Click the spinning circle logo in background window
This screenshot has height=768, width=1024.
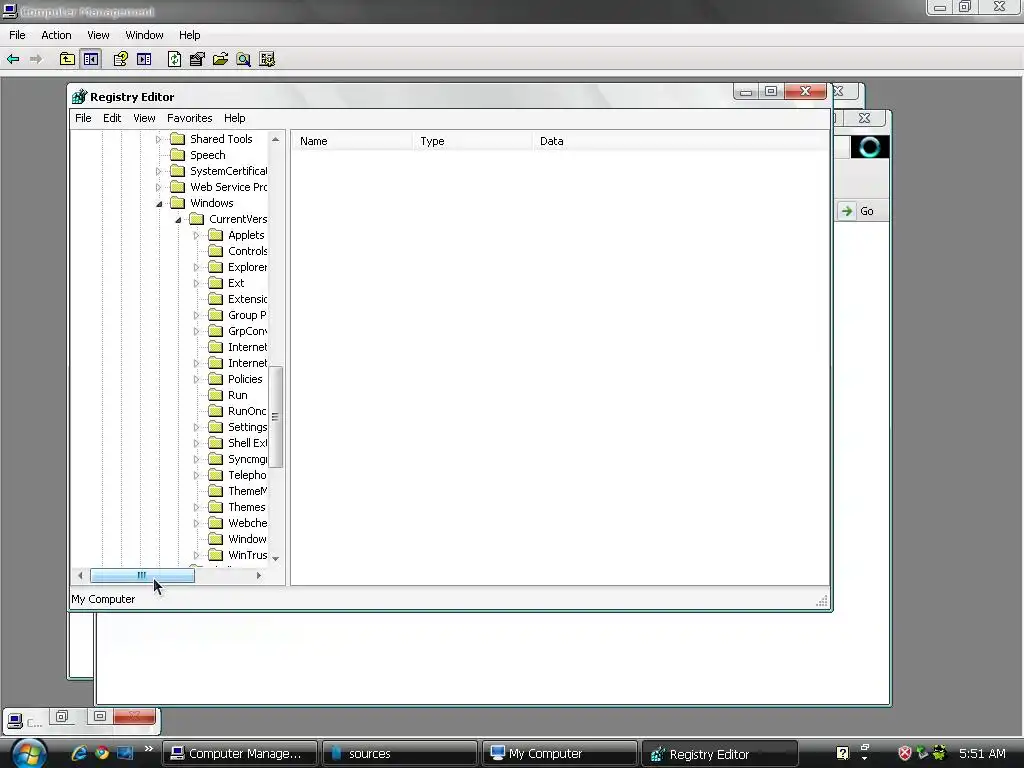pyautogui.click(x=870, y=147)
